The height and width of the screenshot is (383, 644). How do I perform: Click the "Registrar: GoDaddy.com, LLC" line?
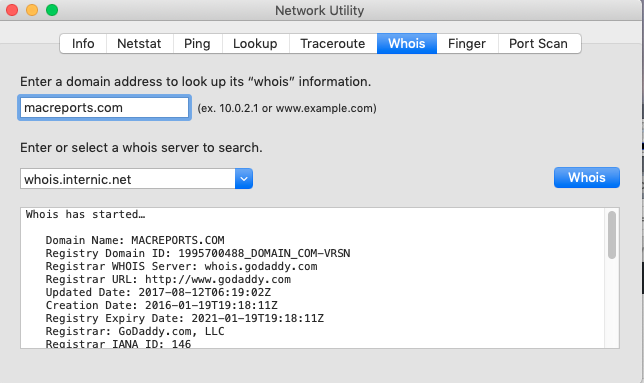pyautogui.click(x=135, y=331)
